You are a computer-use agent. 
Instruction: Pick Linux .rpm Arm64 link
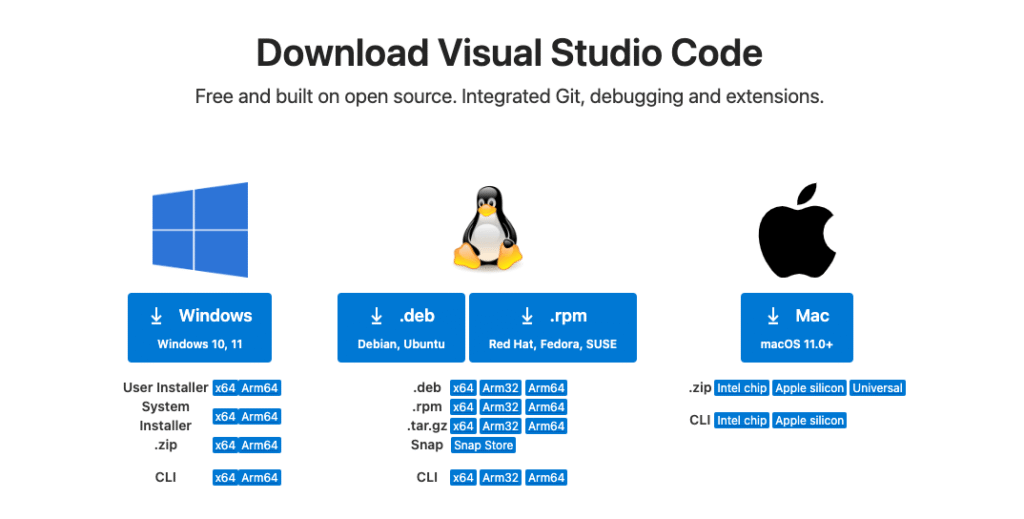pyautogui.click(x=546, y=407)
